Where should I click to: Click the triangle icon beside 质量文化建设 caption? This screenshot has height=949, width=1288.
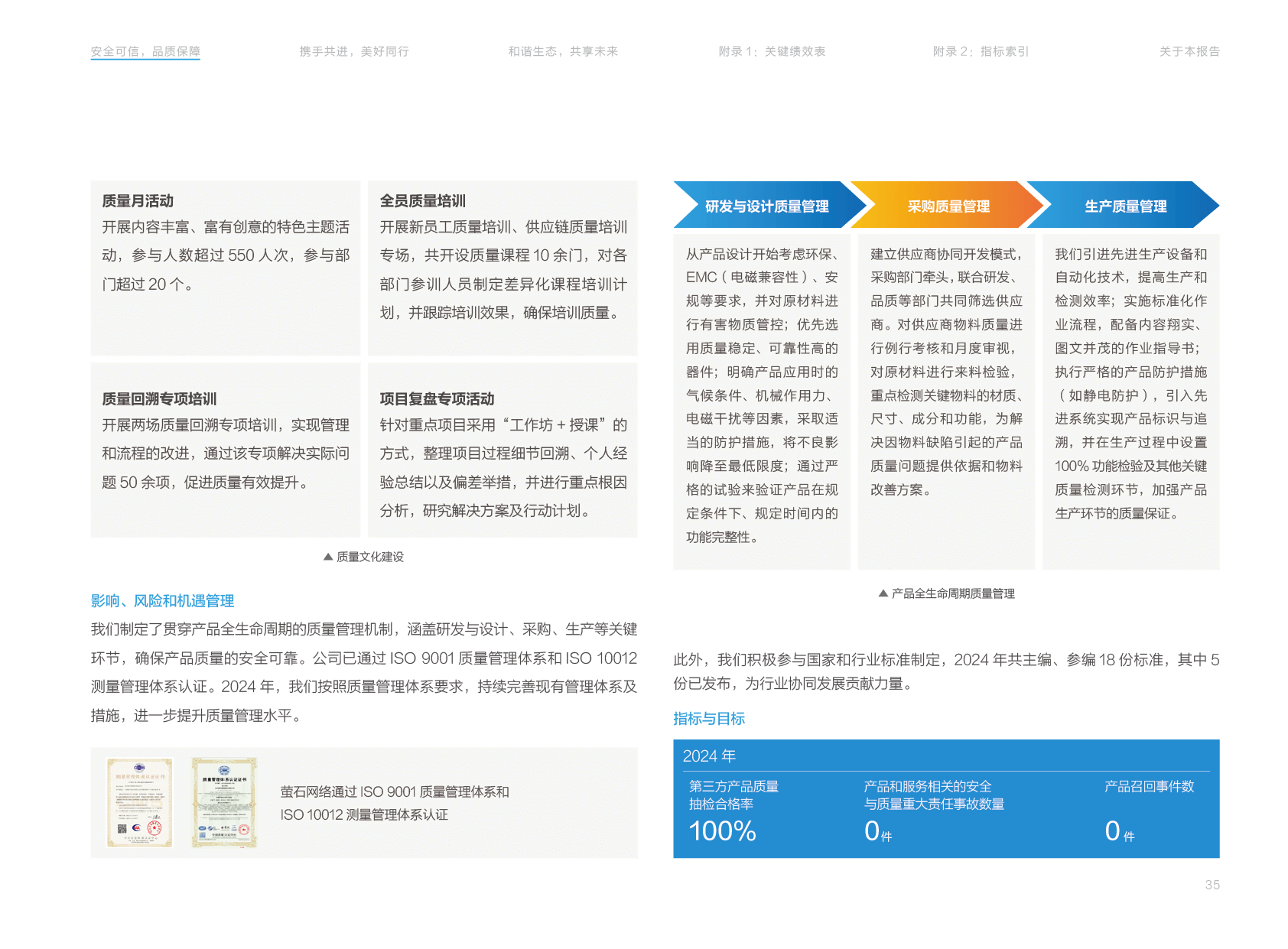pos(328,557)
